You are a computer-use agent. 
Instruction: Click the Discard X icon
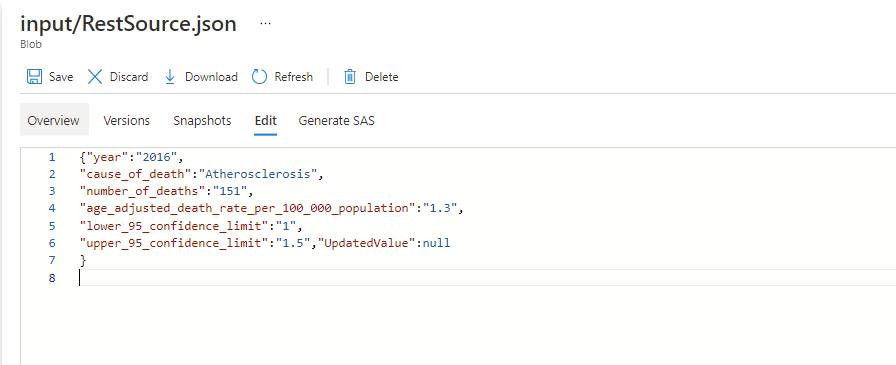tap(95, 77)
